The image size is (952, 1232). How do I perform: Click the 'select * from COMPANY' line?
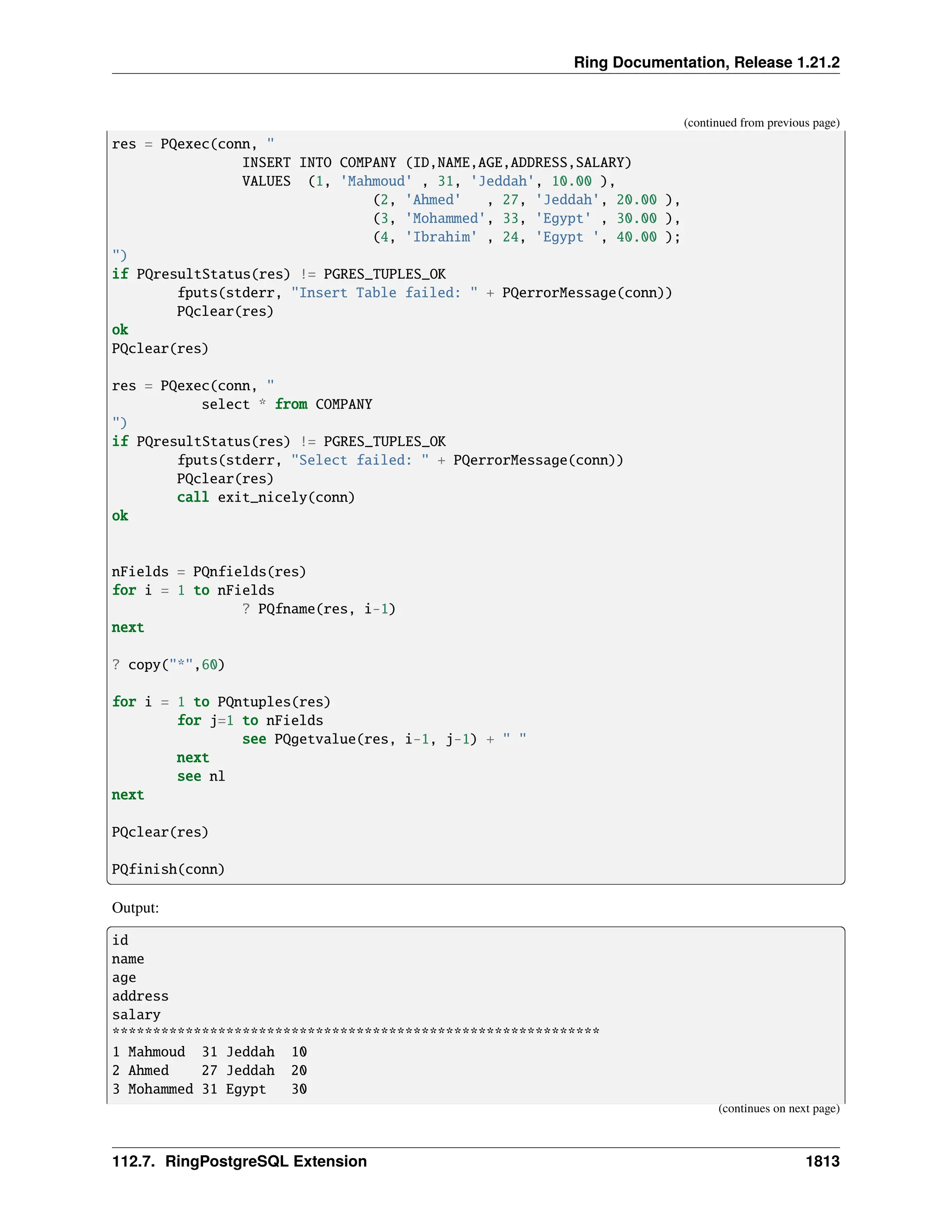click(286, 404)
